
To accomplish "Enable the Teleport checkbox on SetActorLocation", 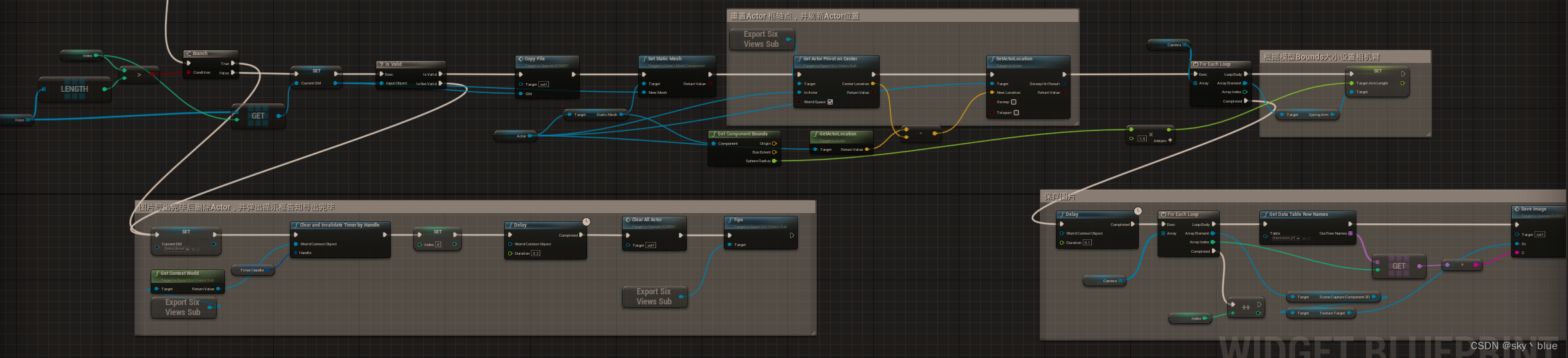I will [1016, 113].
